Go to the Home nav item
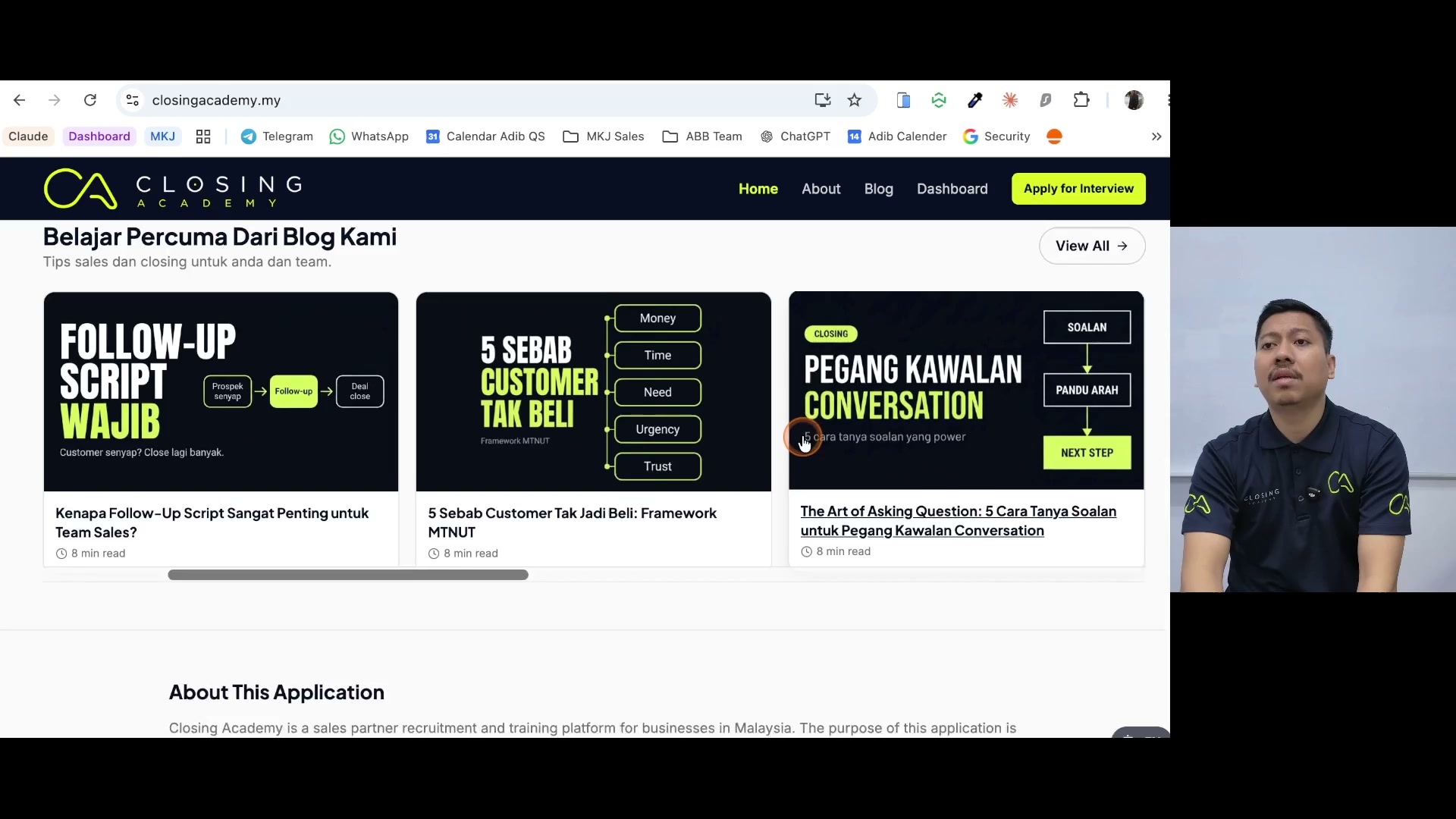 click(758, 189)
